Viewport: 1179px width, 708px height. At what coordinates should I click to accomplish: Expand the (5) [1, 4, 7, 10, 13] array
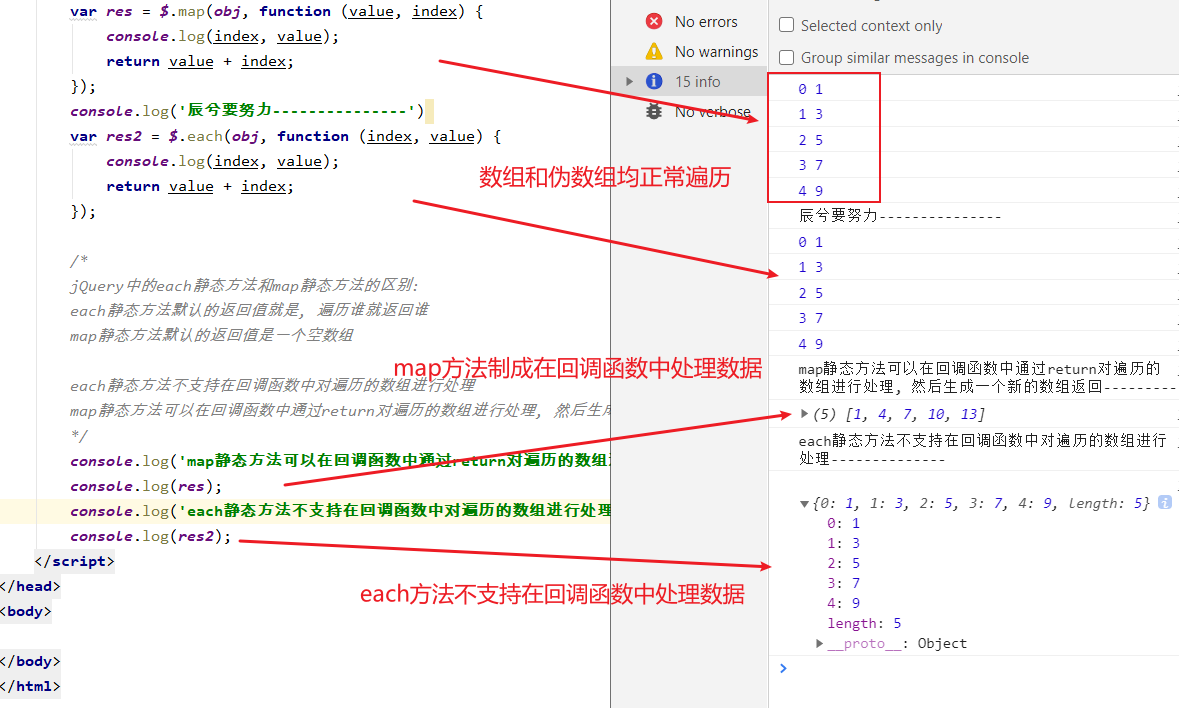click(805, 413)
